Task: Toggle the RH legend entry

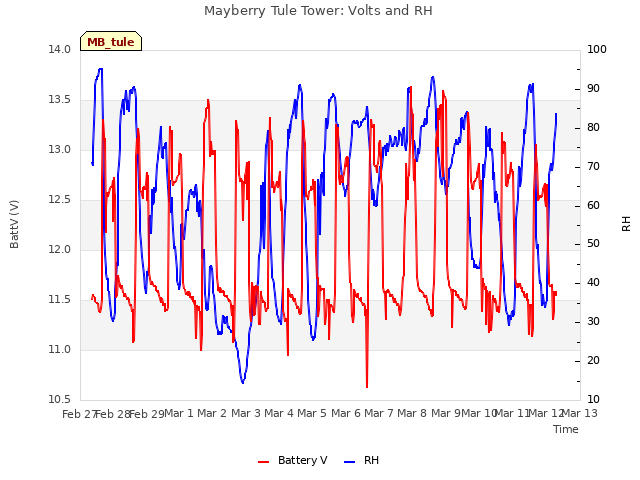Action: 362,460
